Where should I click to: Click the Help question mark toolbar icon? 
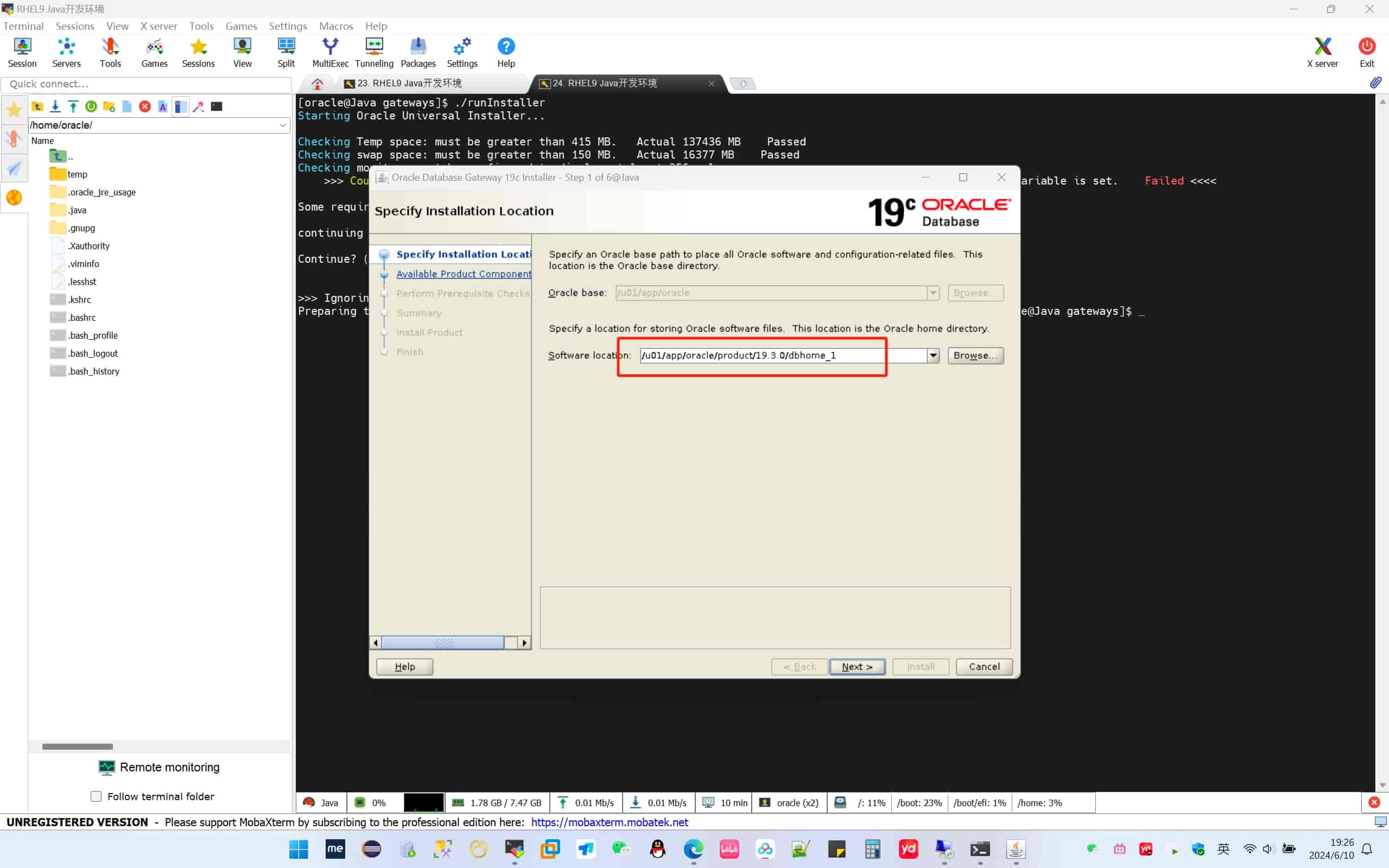pos(506,52)
